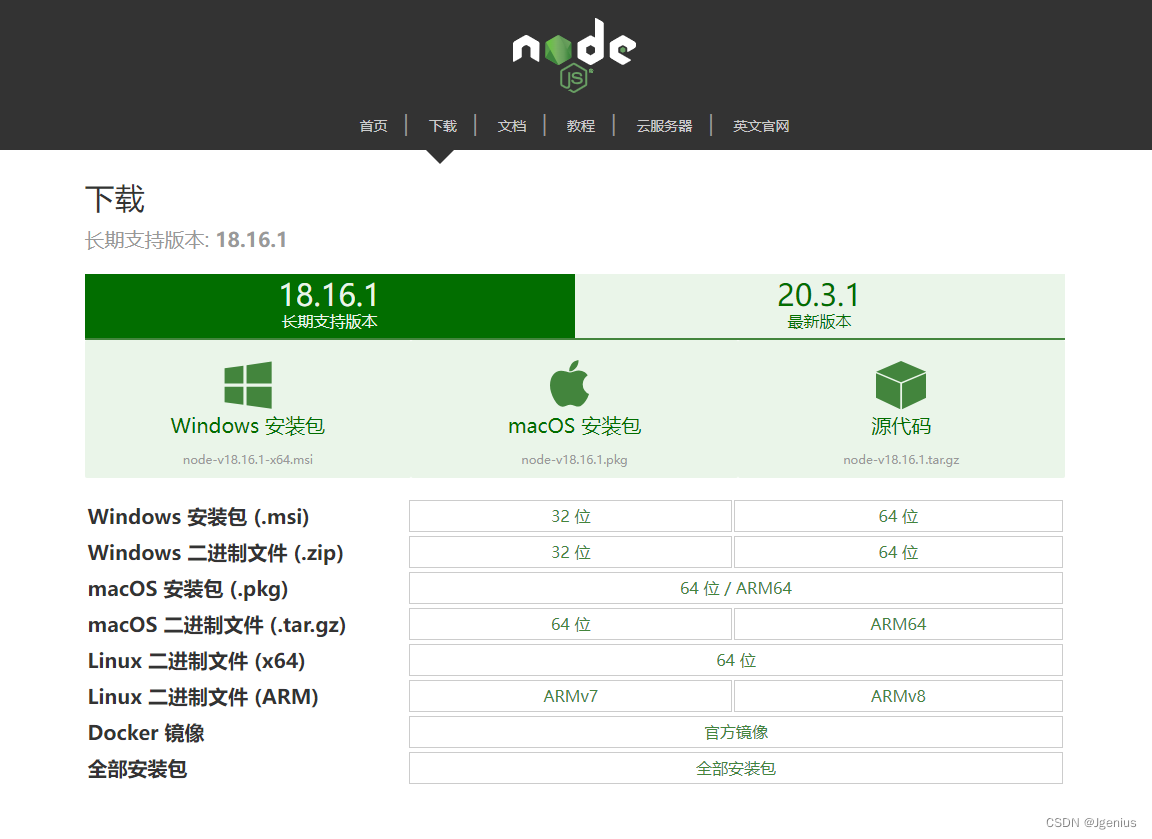
Task: Click the Apple logo icon
Action: [x=569, y=384]
